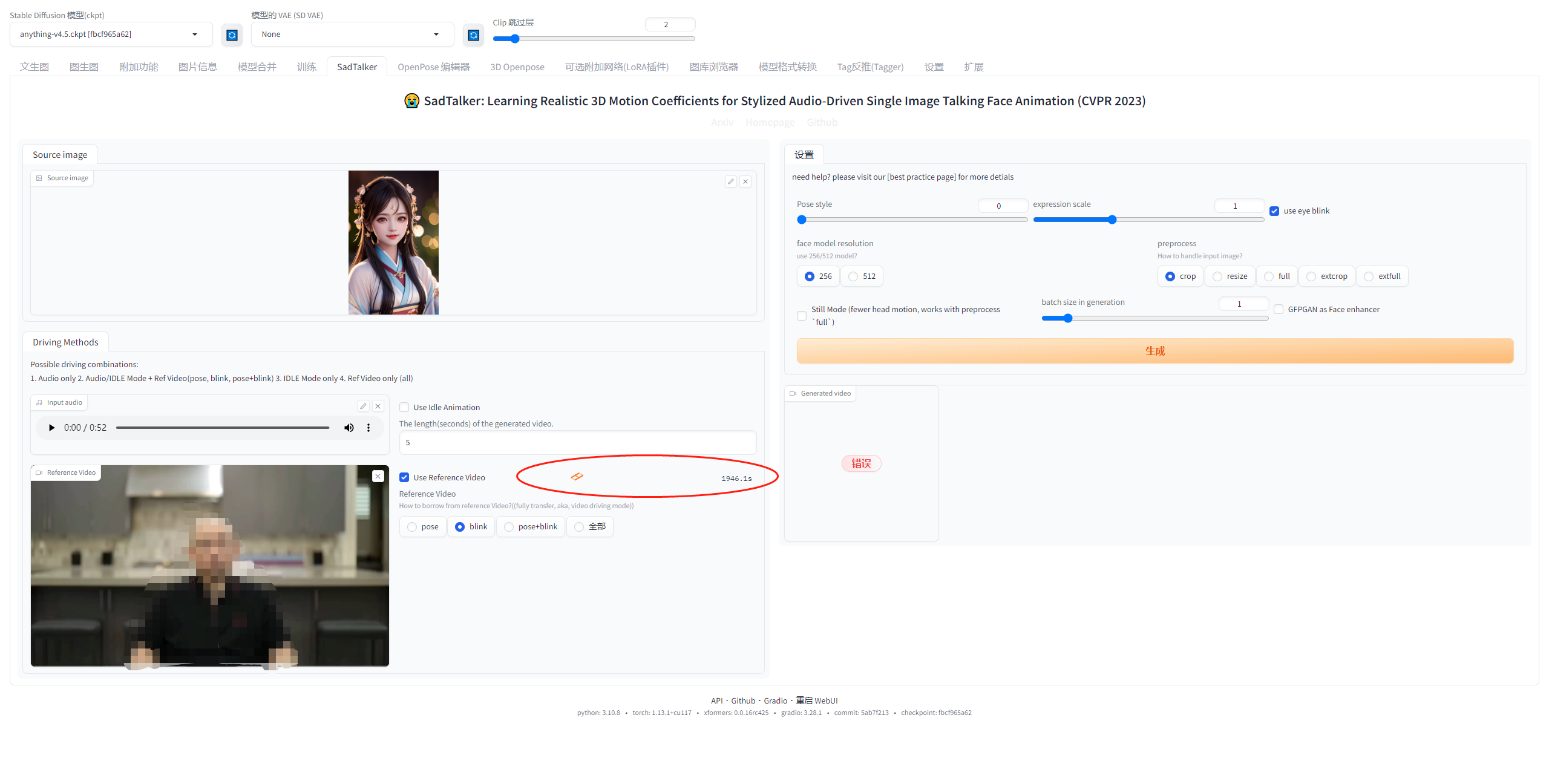
Task: Edit the source image via pencil icon
Action: click(730, 181)
